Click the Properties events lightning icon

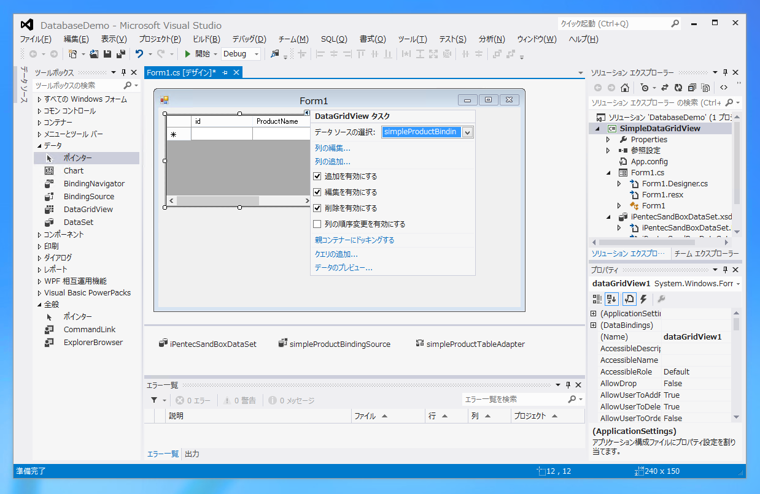644,299
